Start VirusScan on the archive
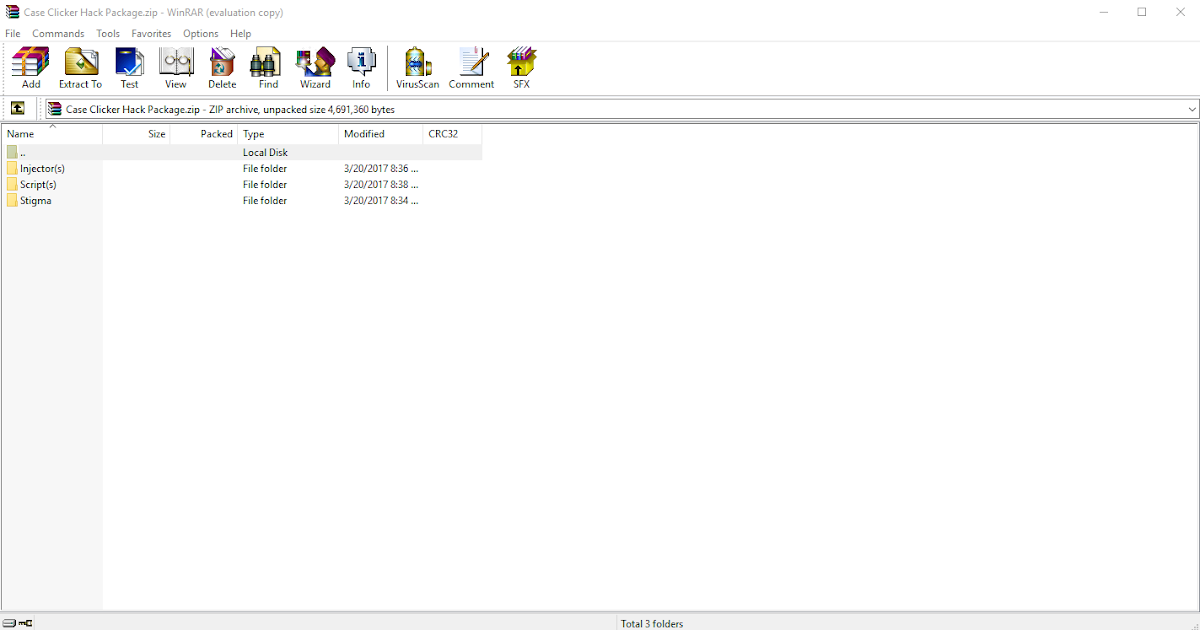 click(x=417, y=68)
